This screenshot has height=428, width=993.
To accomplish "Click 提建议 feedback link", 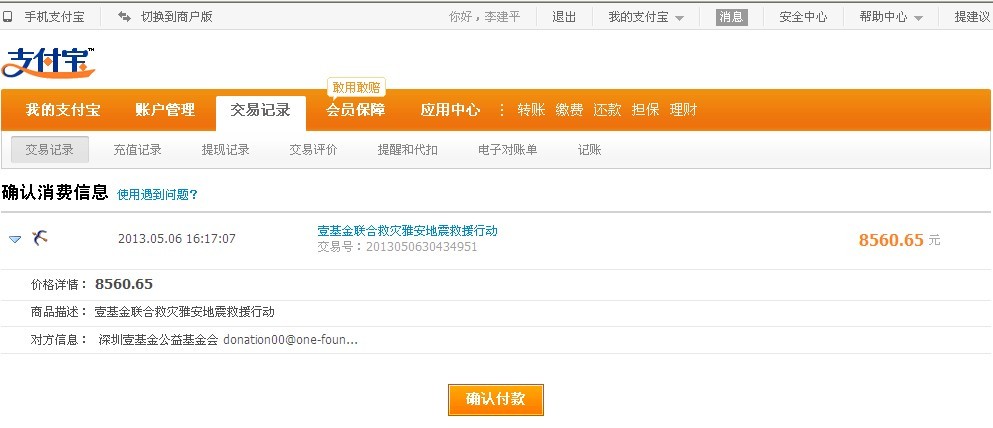I will pyautogui.click(x=972, y=17).
